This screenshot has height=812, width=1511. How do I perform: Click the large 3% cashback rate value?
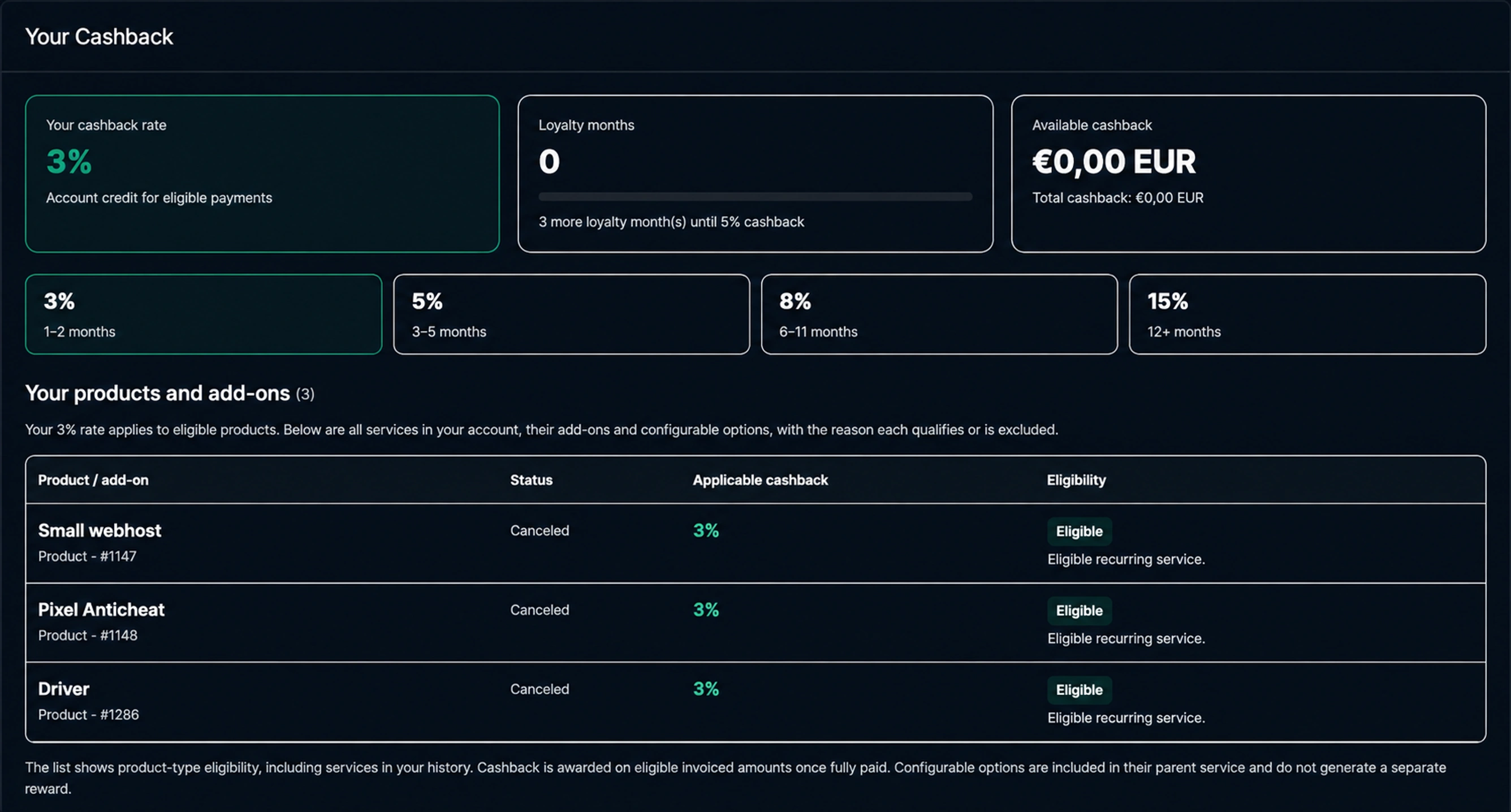coord(69,161)
